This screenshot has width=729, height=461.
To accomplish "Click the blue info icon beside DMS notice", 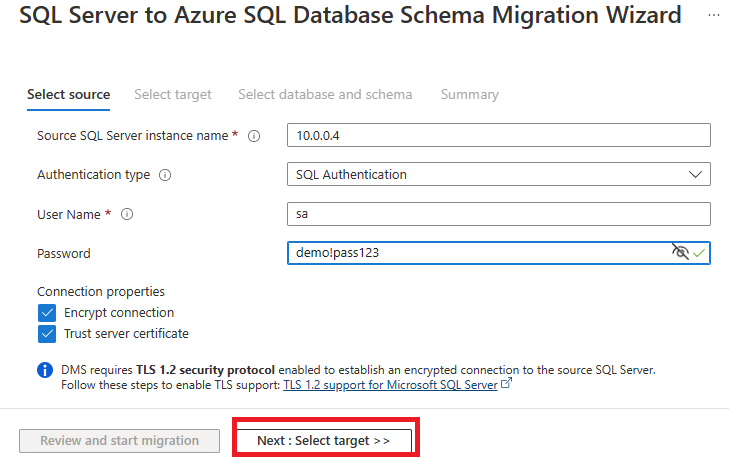I will pos(45,370).
